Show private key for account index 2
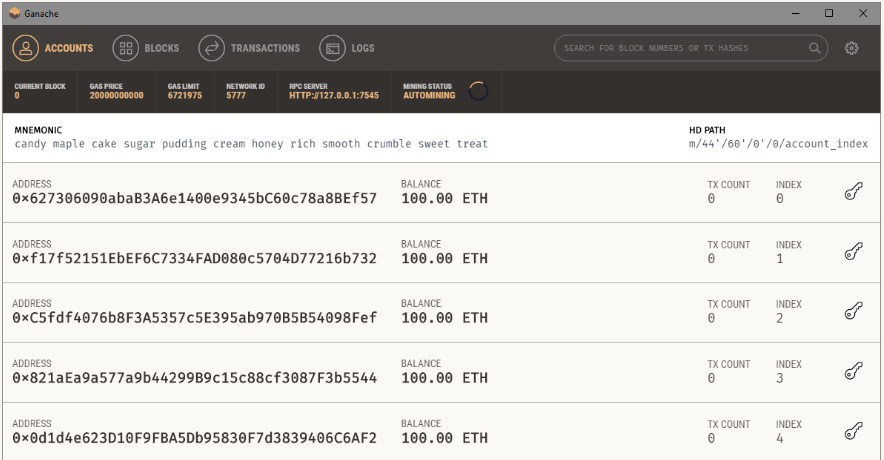Viewport: 884px width, 460px height. pyautogui.click(x=854, y=311)
